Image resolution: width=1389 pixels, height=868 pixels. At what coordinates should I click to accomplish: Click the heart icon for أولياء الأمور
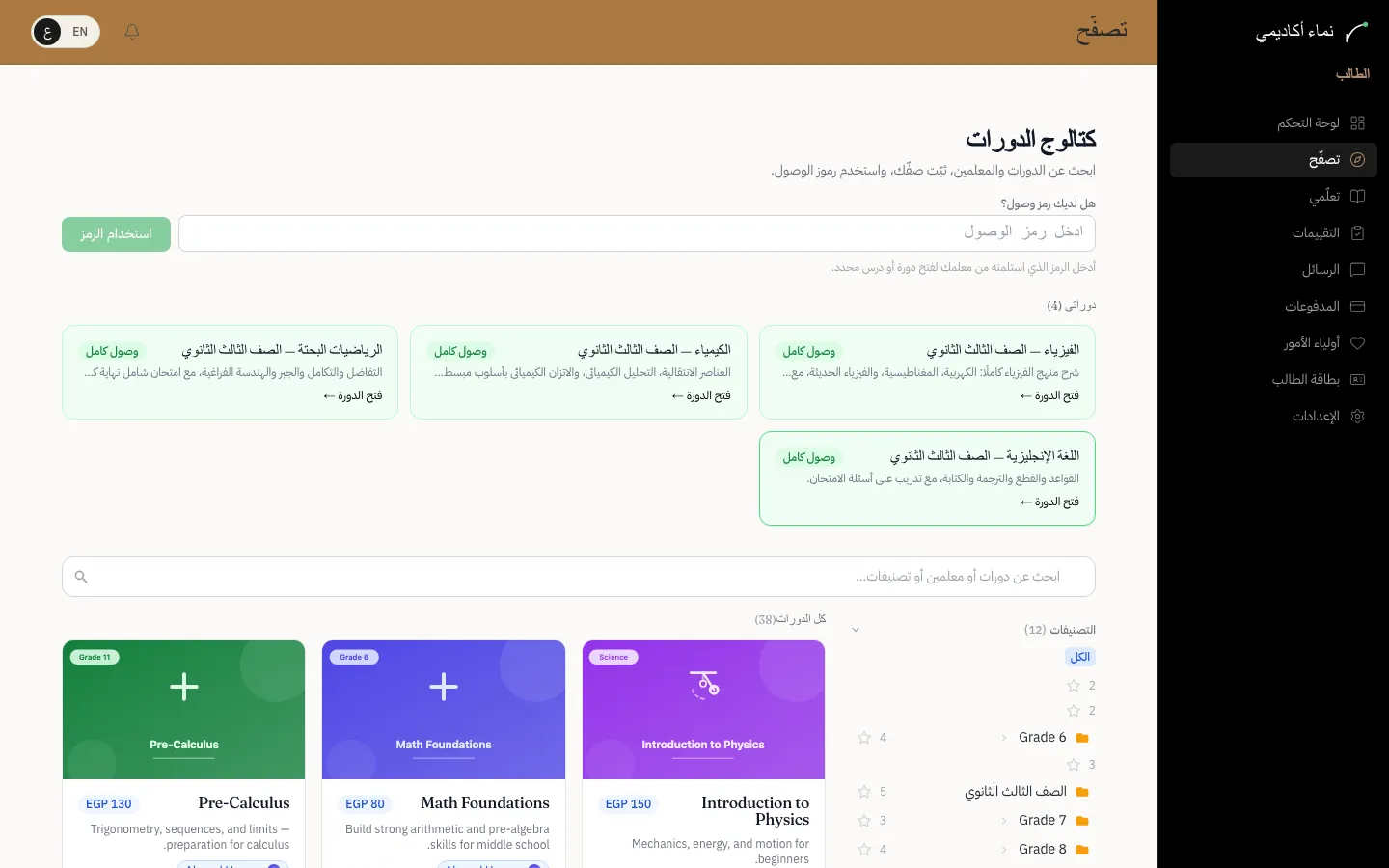[1357, 343]
